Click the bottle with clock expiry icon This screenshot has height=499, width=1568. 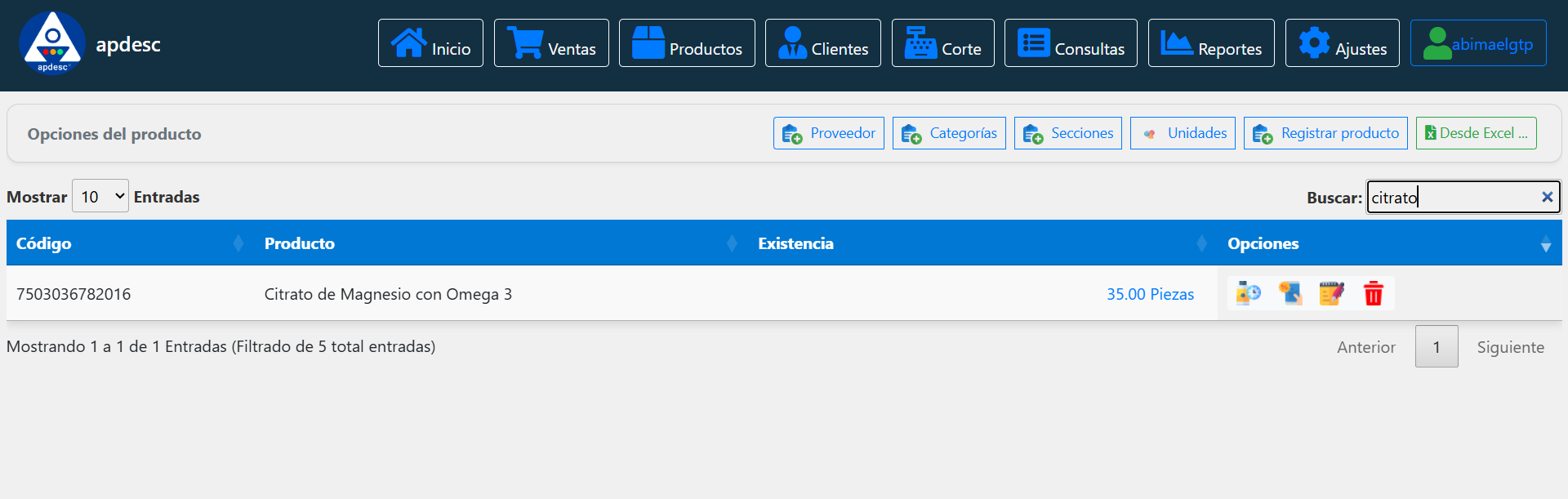1248,292
